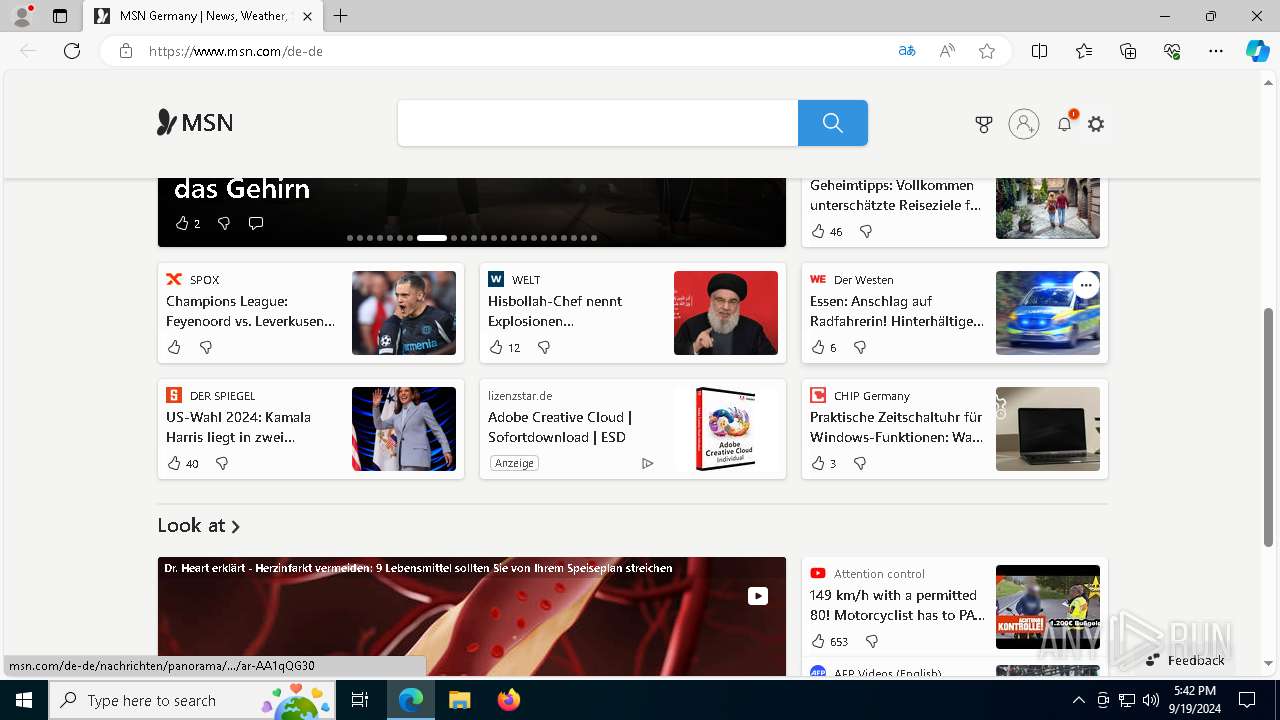Viewport: 1280px width, 720px height.
Task: Click the browser refresh button
Action: tap(72, 51)
